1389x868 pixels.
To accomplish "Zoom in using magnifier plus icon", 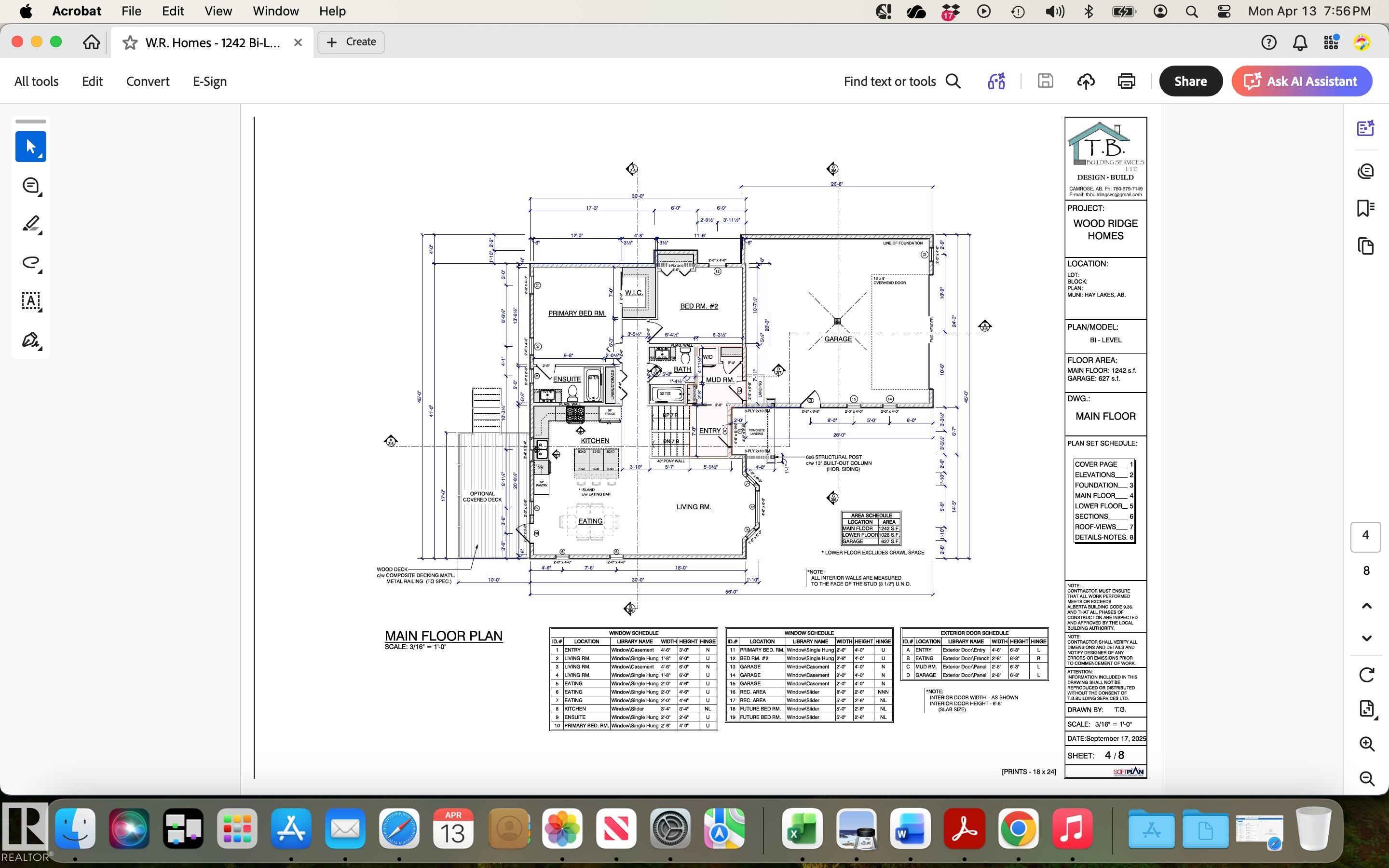I will (1366, 744).
